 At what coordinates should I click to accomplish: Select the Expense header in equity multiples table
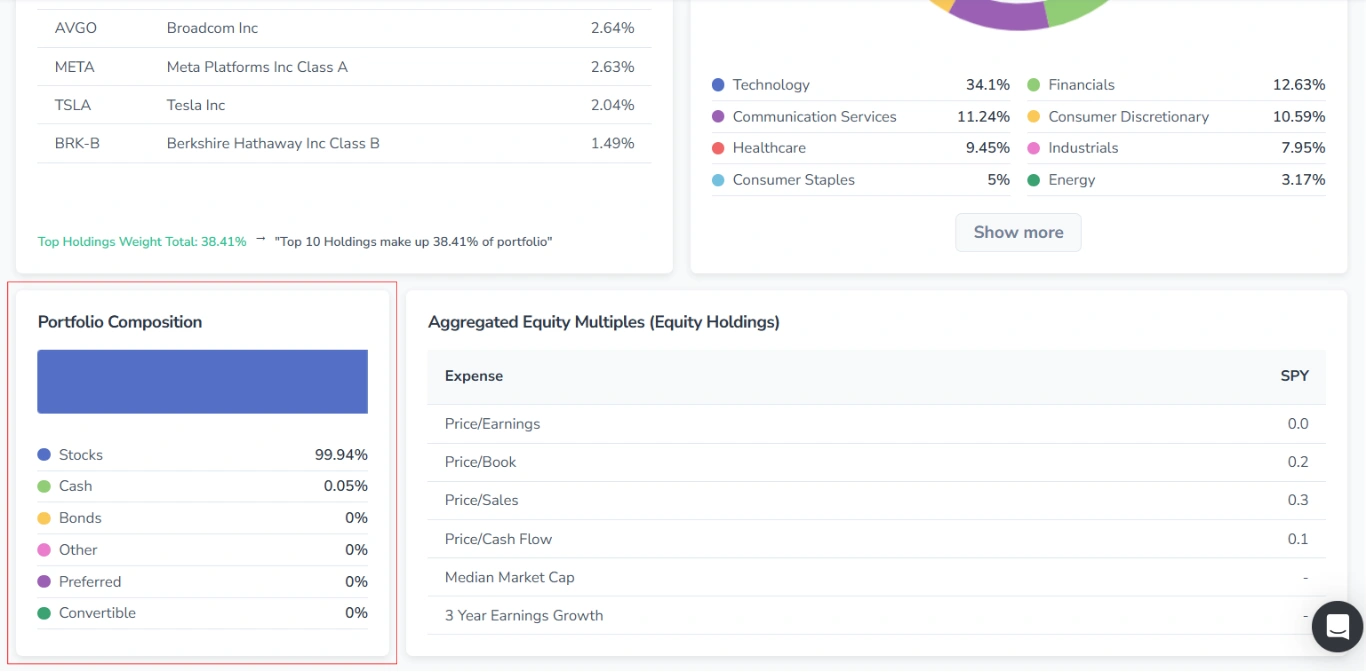[474, 376]
